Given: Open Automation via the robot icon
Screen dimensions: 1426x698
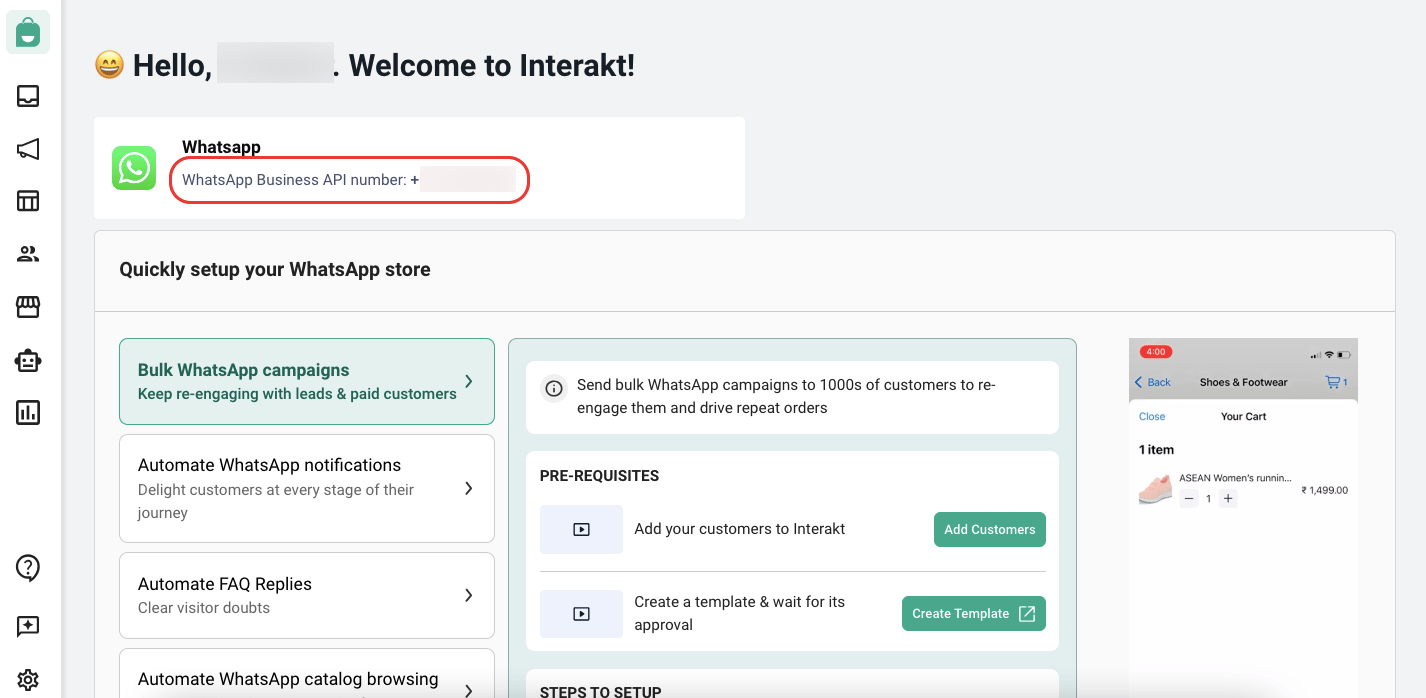Looking at the screenshot, I should 28,360.
